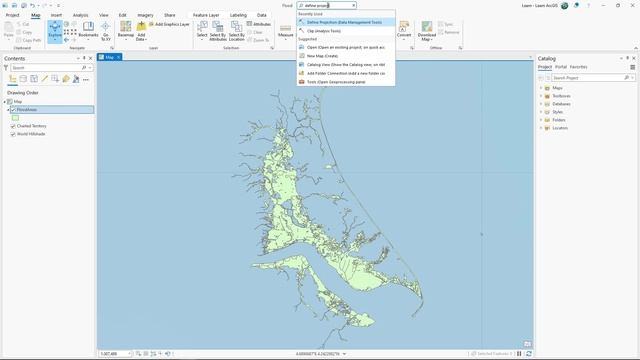Screen dimensions: 640x360
Task: Expand the Toolboxes node in Catalog
Action: [x=541, y=96]
